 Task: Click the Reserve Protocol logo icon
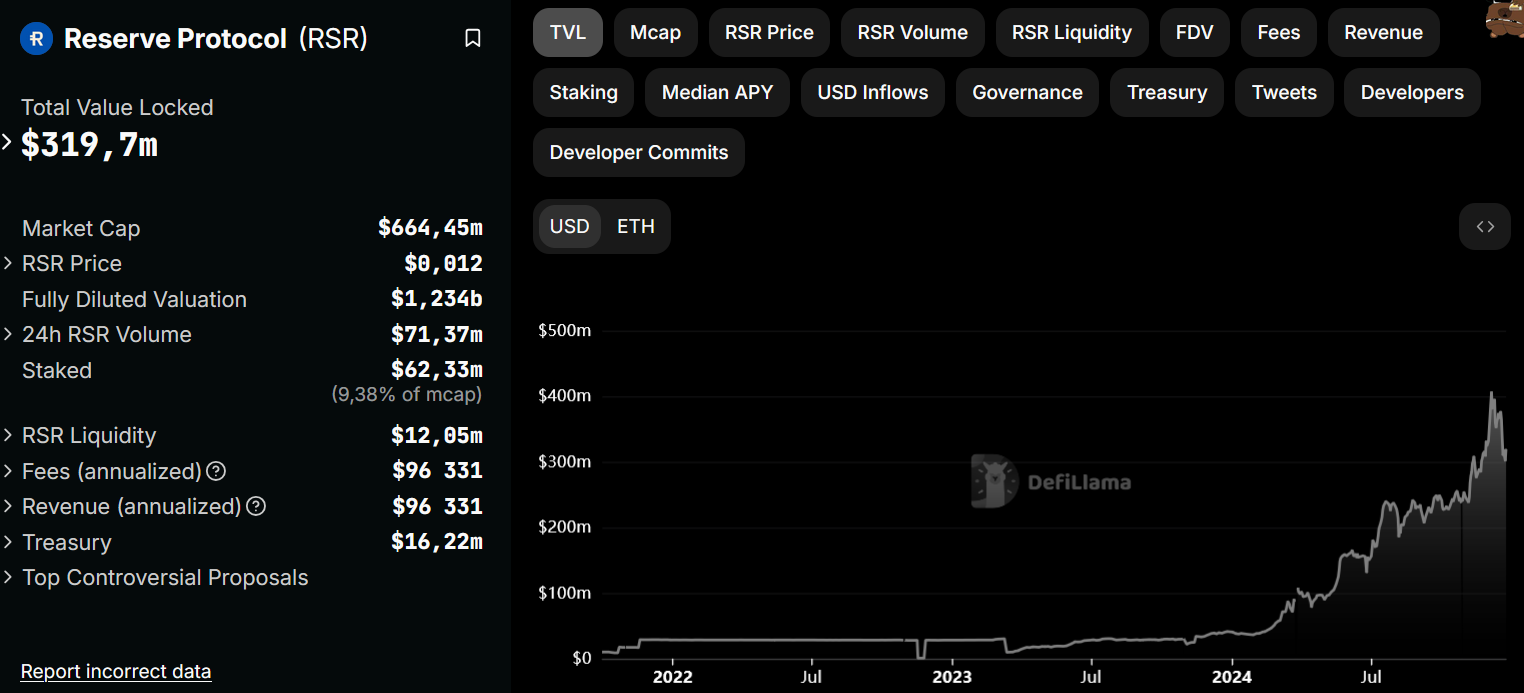37,39
